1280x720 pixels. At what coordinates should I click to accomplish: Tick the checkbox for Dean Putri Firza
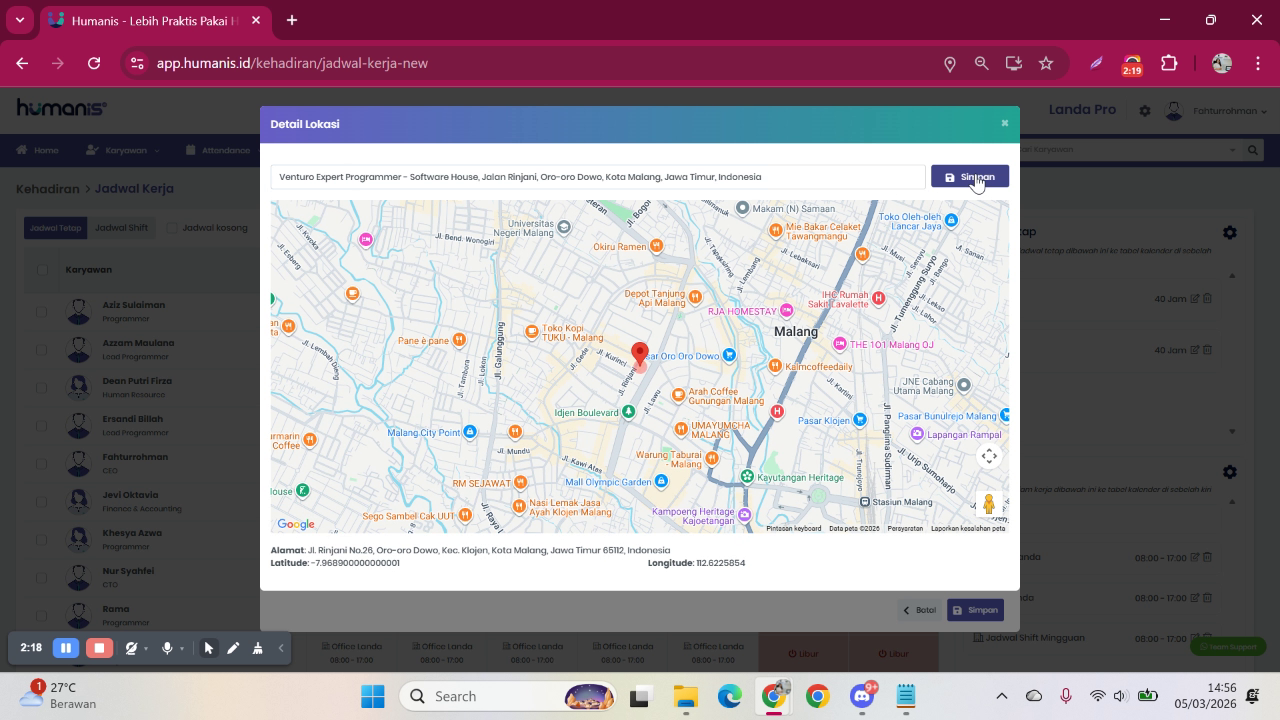(x=42, y=388)
